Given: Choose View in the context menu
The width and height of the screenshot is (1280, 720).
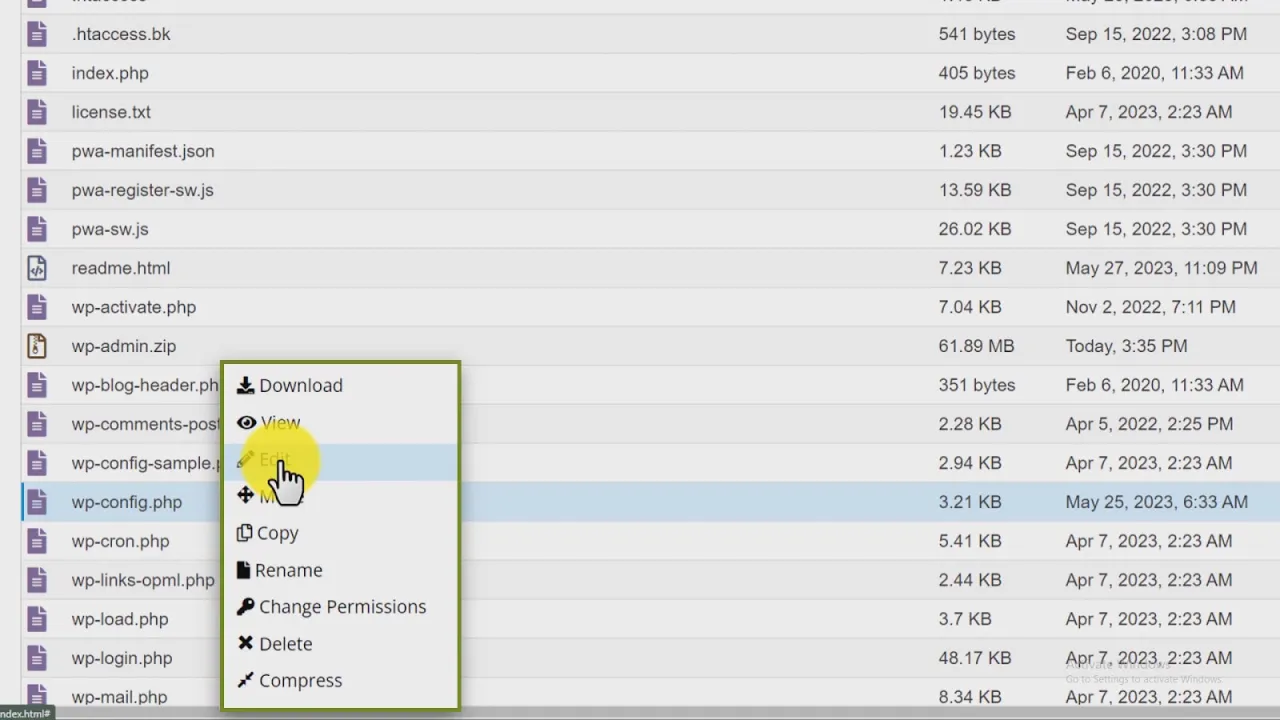Looking at the screenshot, I should click(x=340, y=423).
